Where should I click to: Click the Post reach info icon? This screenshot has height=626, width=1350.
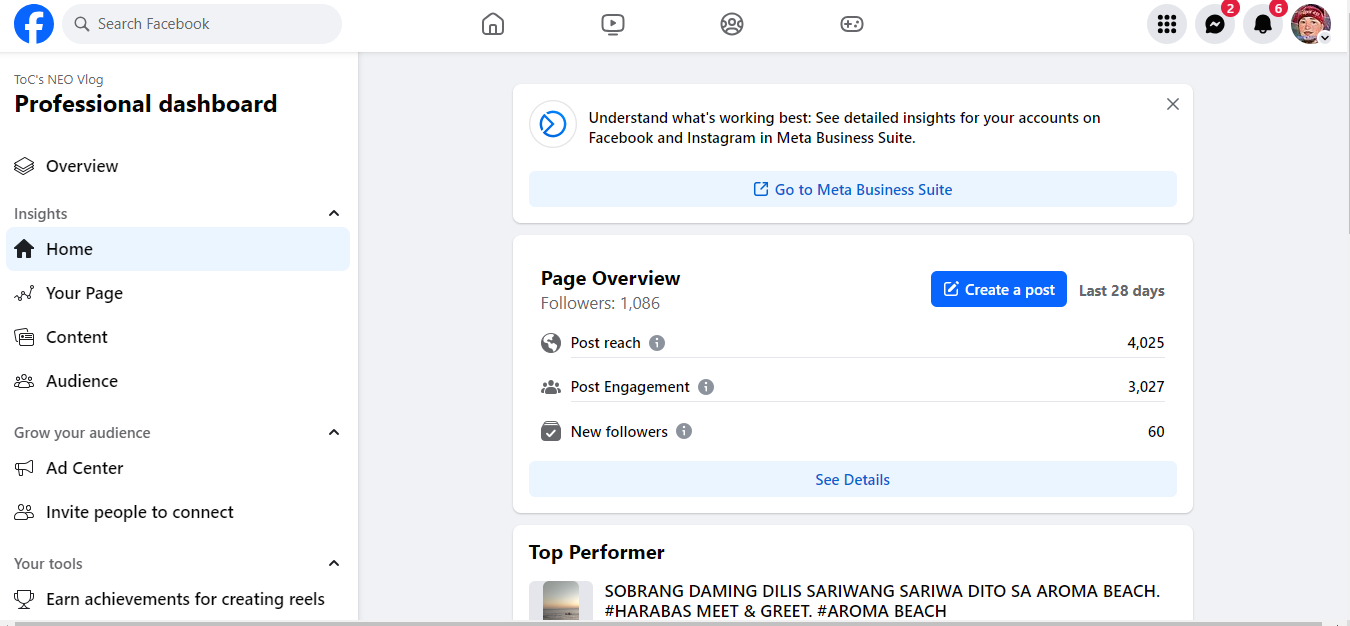657,343
